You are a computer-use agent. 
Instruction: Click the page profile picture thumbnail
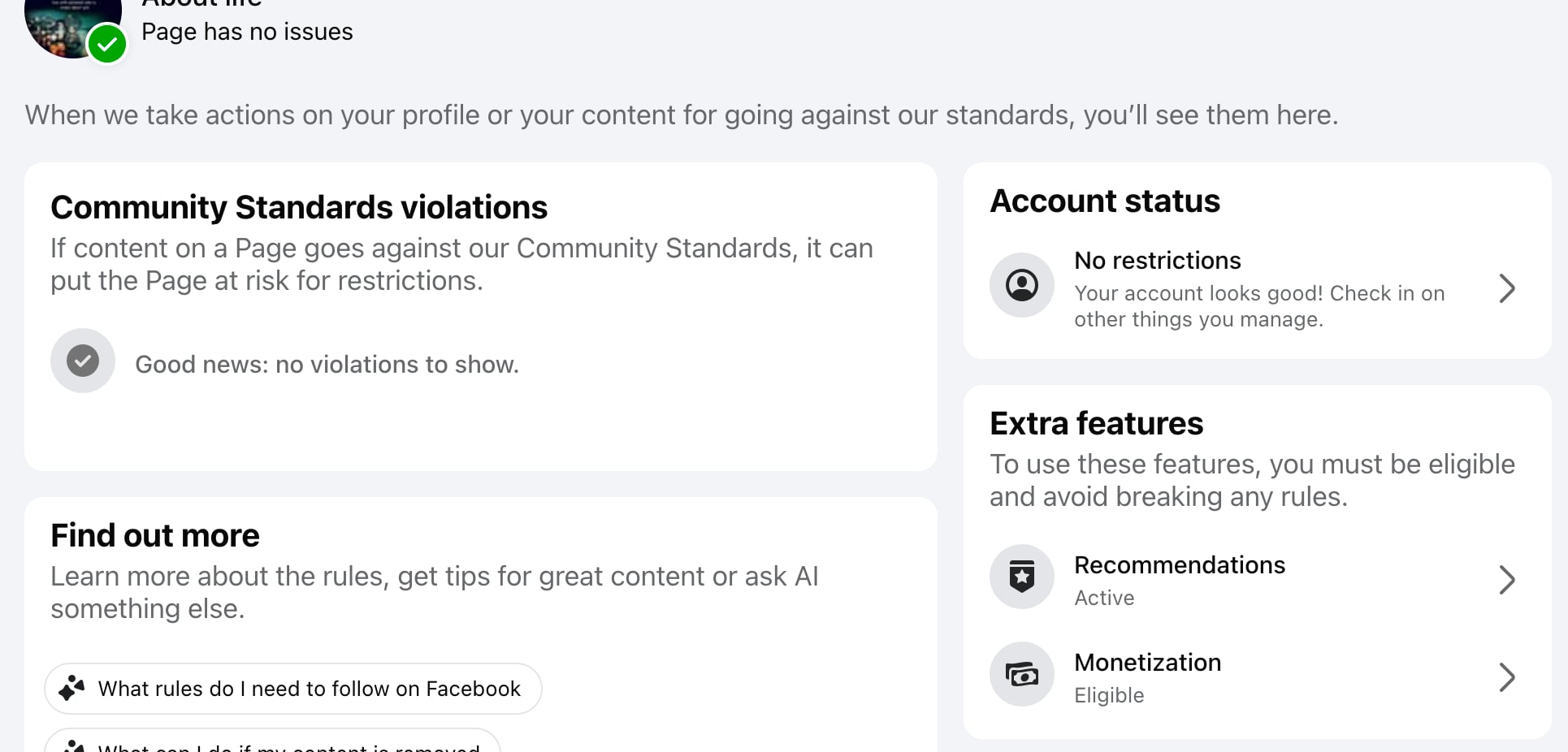tap(71, 24)
